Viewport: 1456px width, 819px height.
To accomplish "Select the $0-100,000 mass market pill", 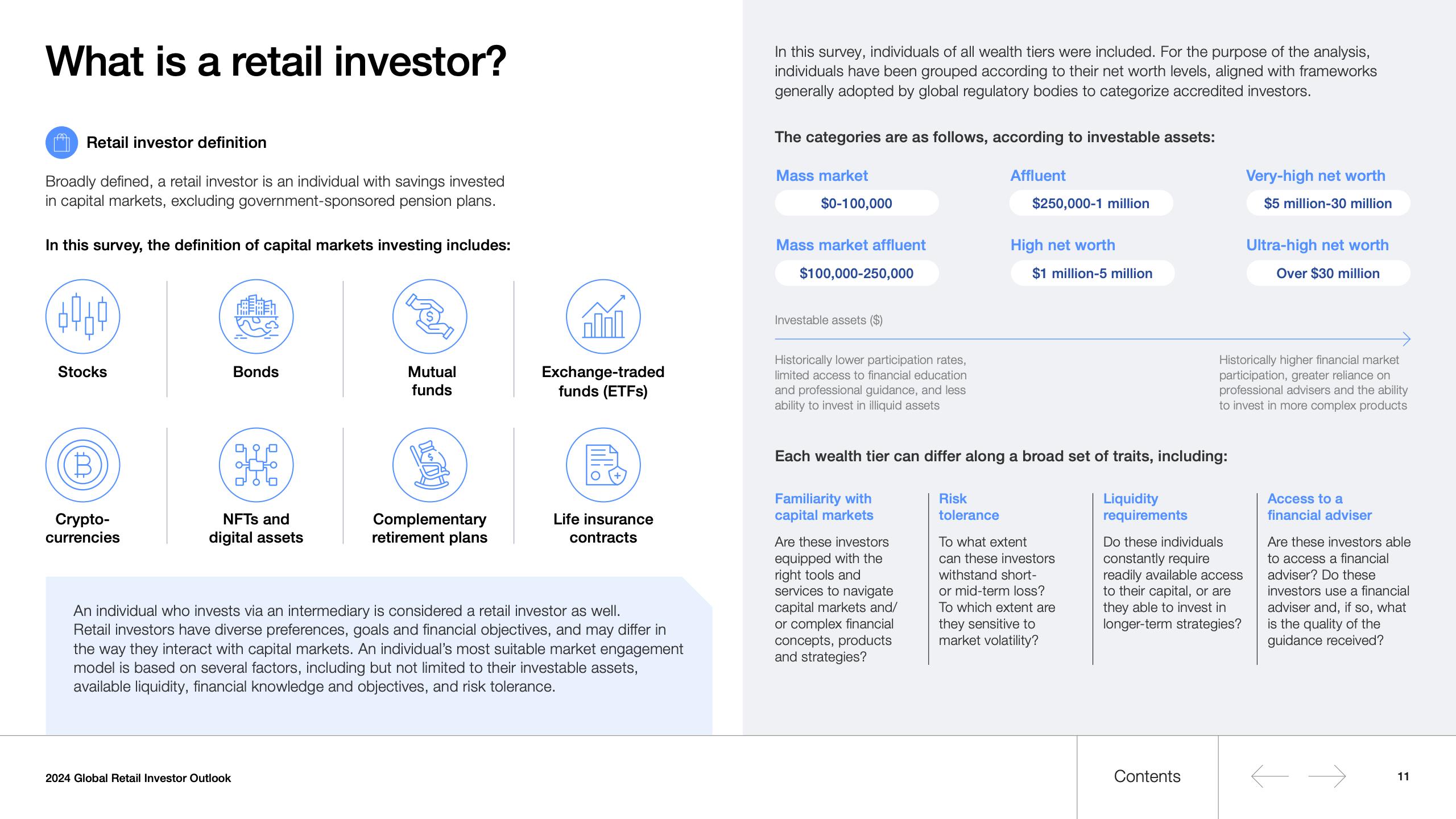I will coord(857,203).
